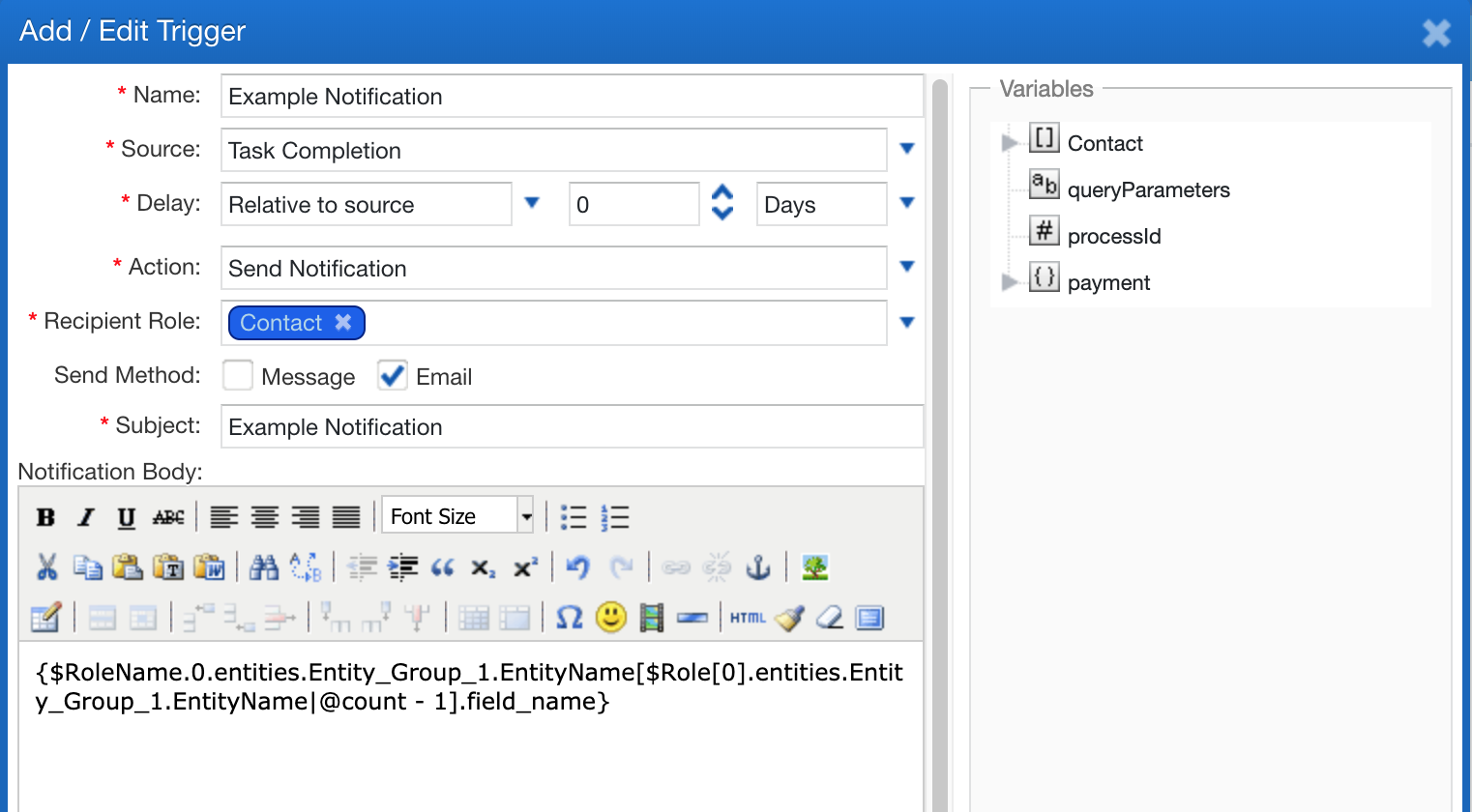Viewport: 1472px width, 812px height.
Task: Close the Add / Edit Trigger dialog
Action: 1437,33
